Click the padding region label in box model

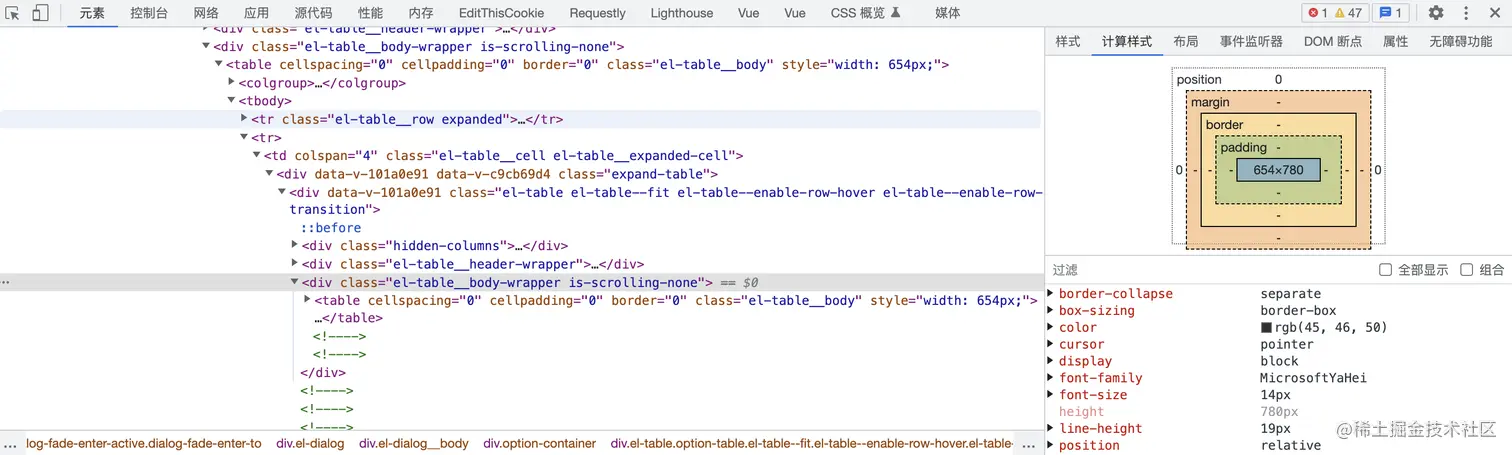click(x=1243, y=148)
